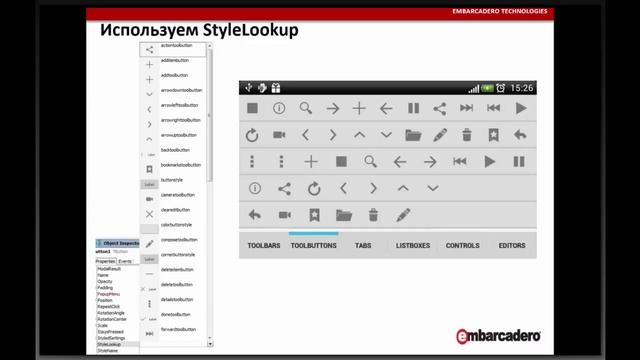Tap the camera icon next to the refresh icon in row two
The width and height of the screenshot is (640, 360).
[x=279, y=135]
